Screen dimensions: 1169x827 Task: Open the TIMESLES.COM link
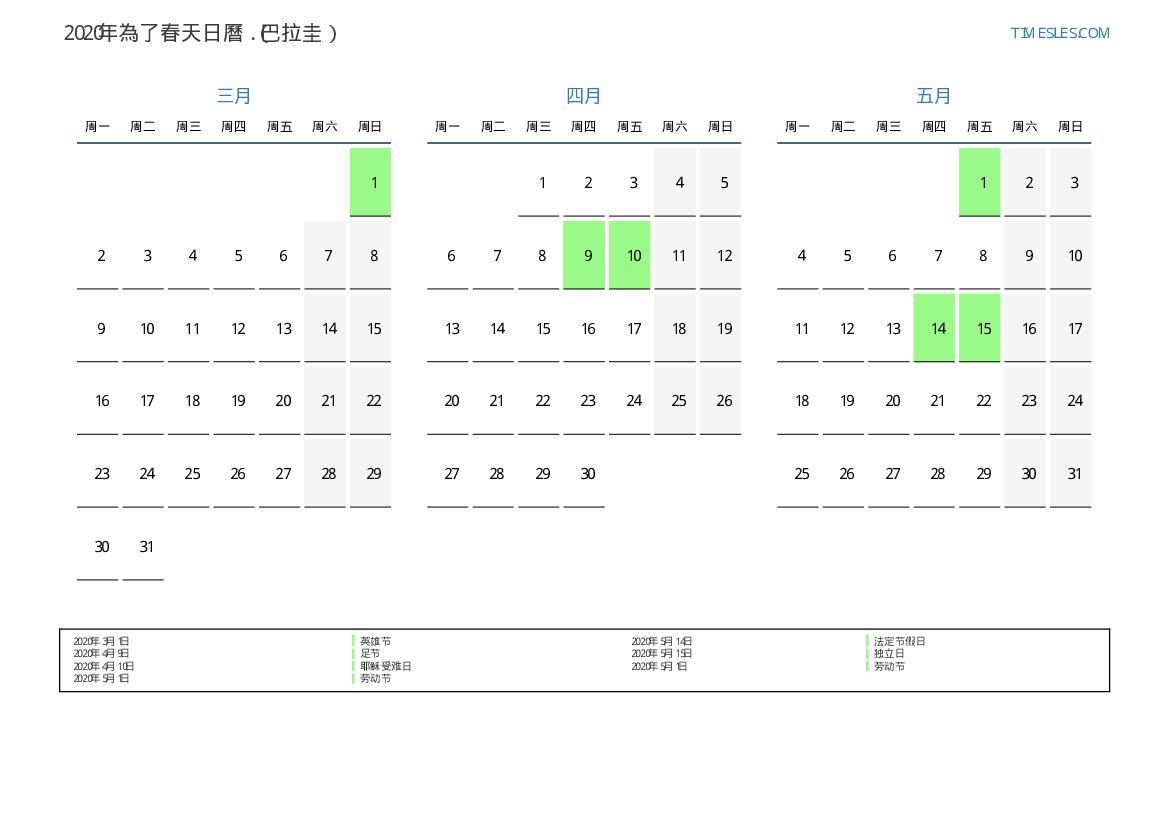1059,33
